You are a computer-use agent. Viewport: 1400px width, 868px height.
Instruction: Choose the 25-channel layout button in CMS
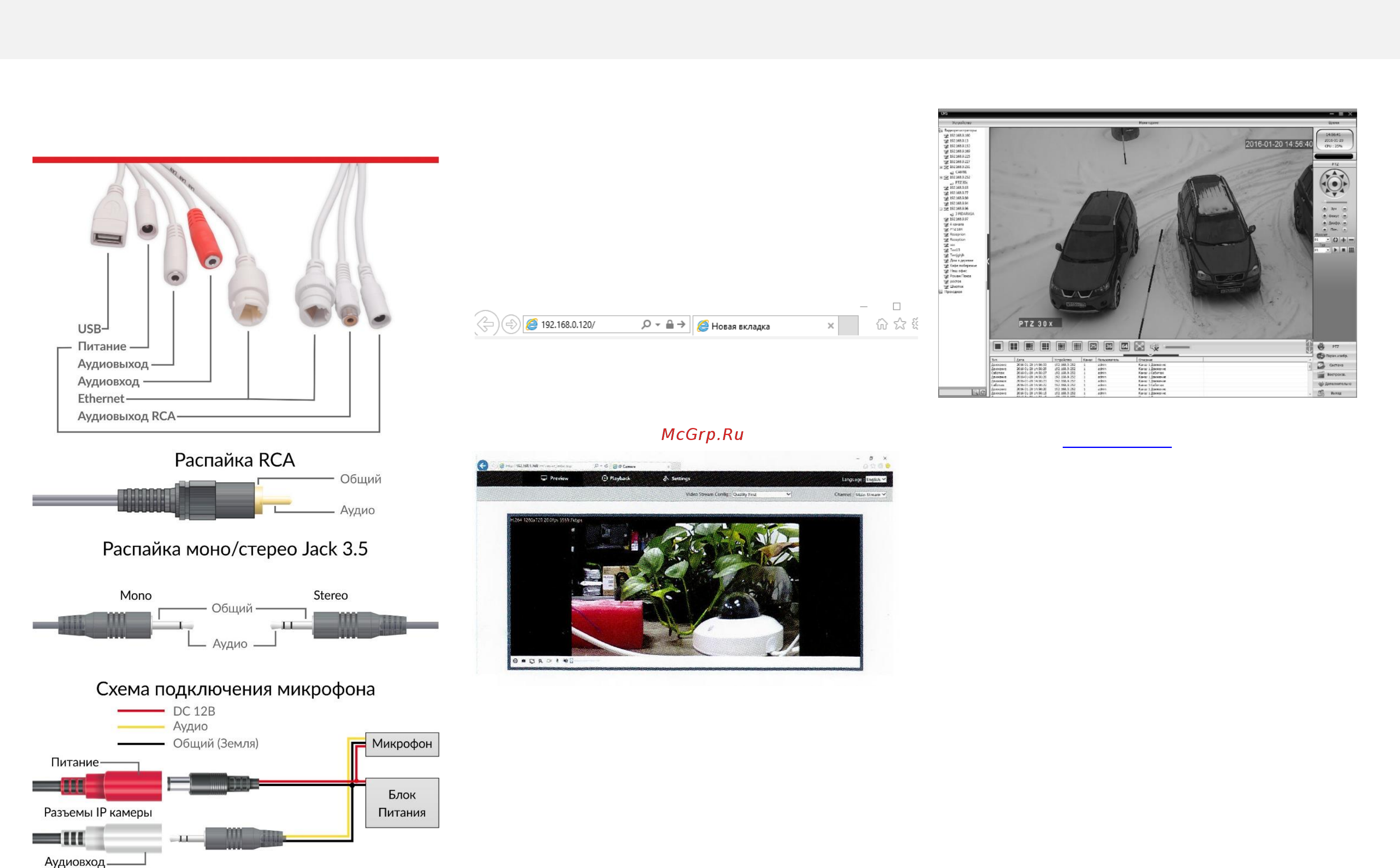click(1094, 346)
